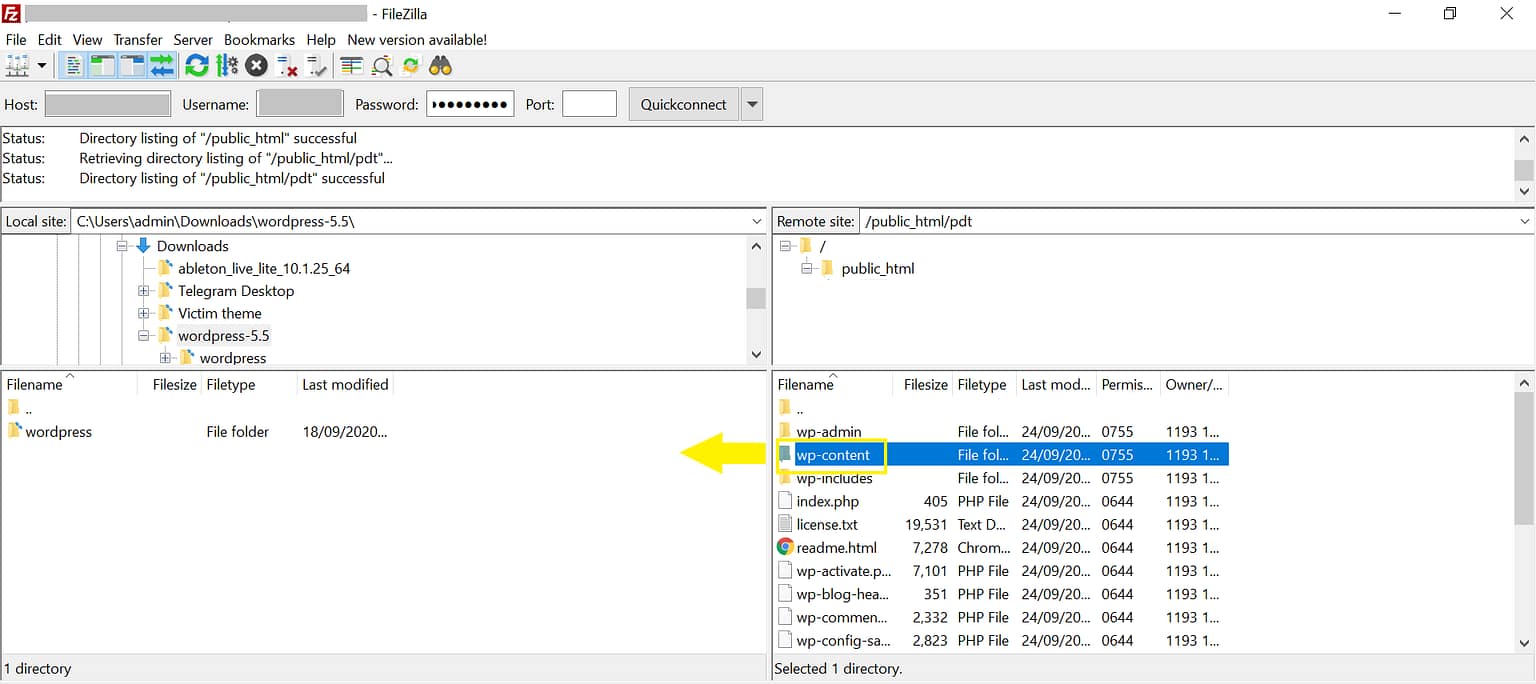
Task: Click the New version available! link
Action: pyautogui.click(x=417, y=40)
